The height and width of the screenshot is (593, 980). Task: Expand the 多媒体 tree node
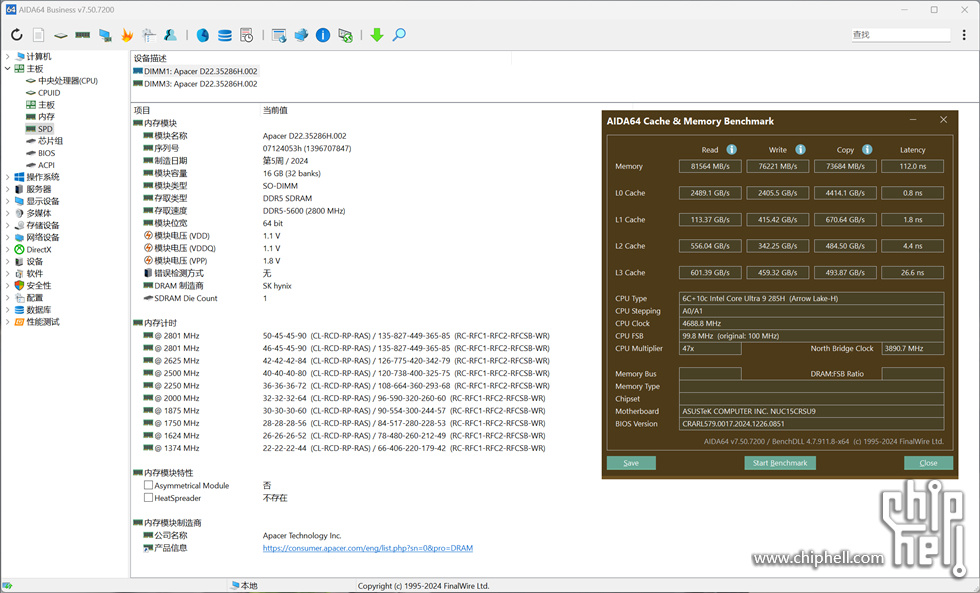8,213
